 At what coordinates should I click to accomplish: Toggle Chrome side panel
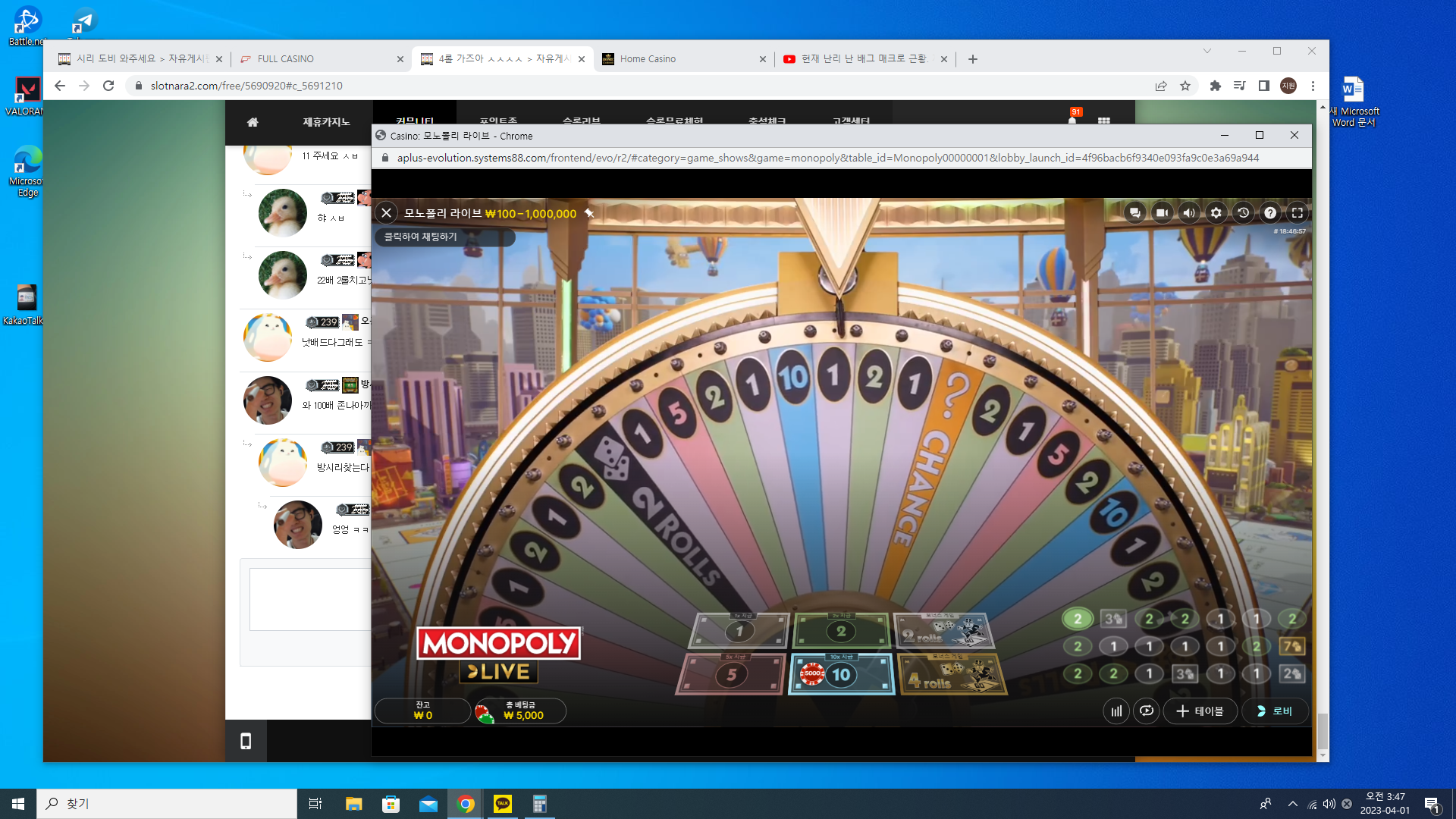coord(1264,86)
